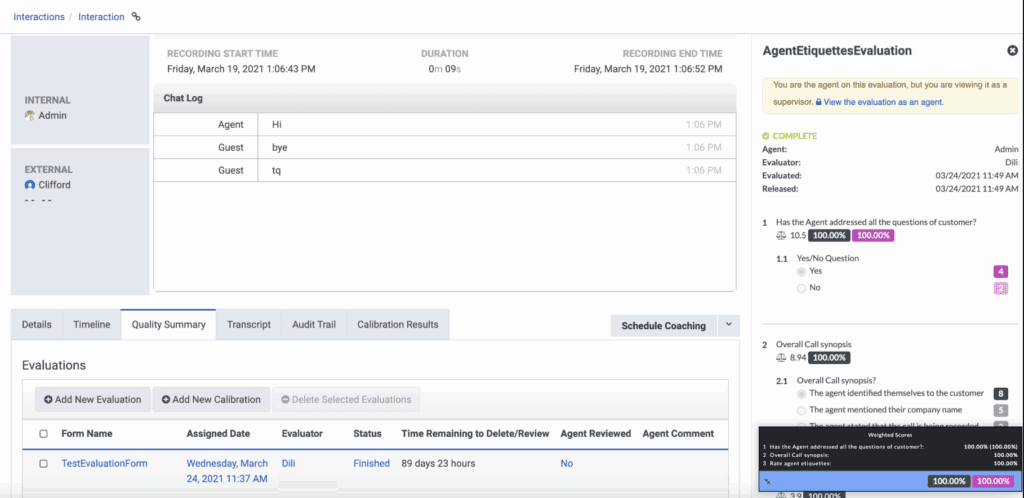Expand the Schedule Coaching dropdown arrow
This screenshot has width=1024, height=498.
point(727,325)
